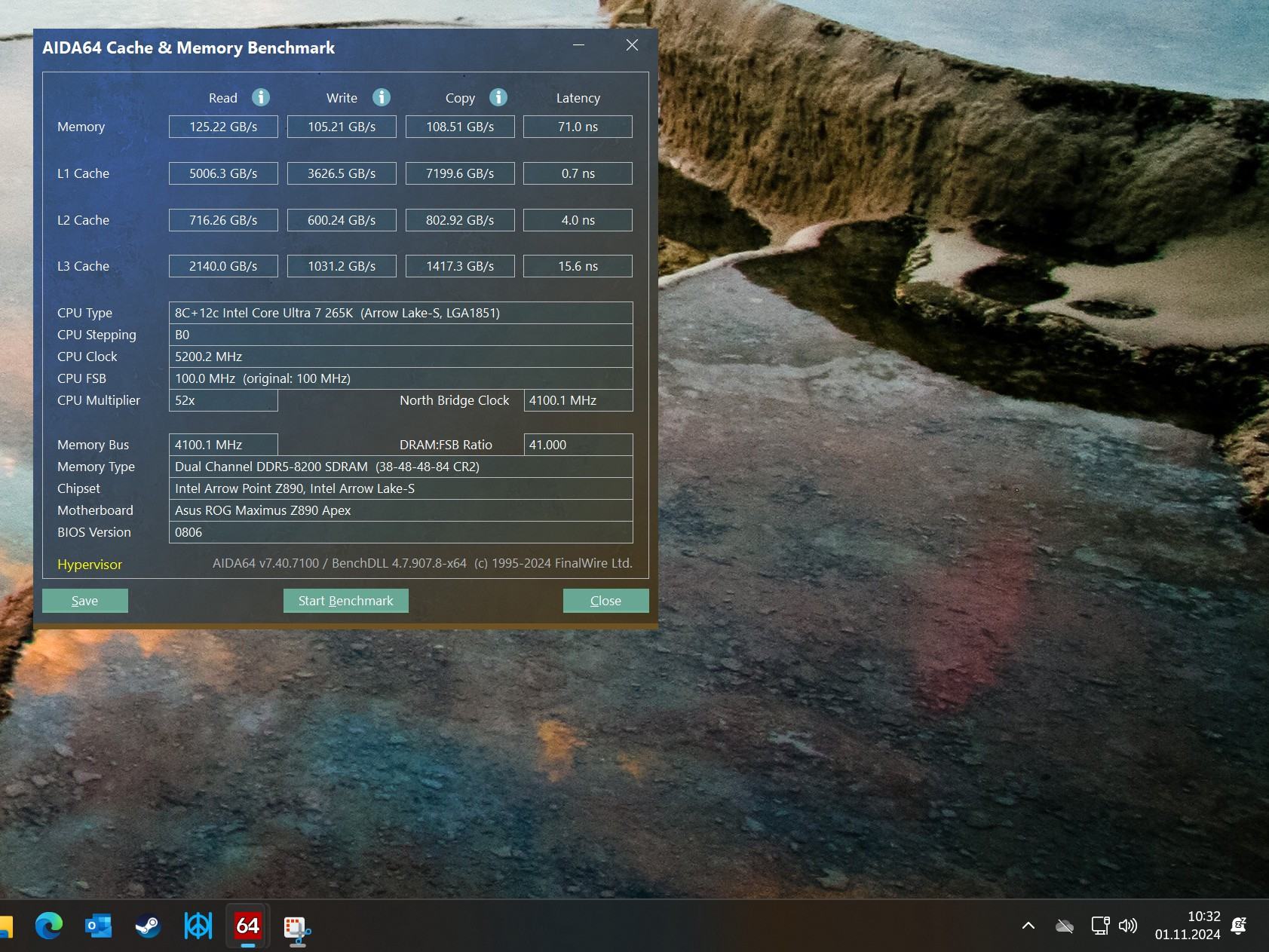Click the CPU Multiplier value 52x
The height and width of the screenshot is (952, 1269).
click(x=223, y=400)
